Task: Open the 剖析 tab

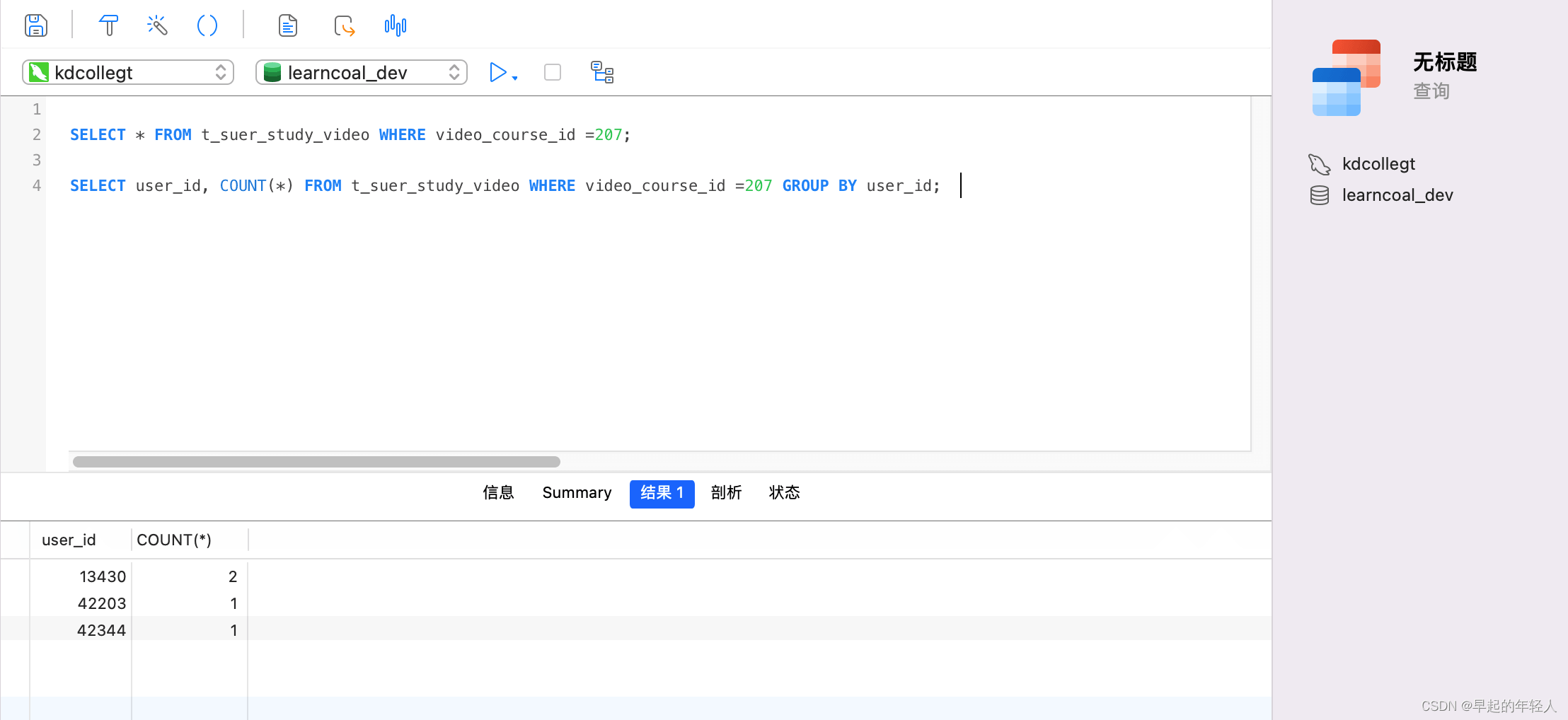Action: 727,493
